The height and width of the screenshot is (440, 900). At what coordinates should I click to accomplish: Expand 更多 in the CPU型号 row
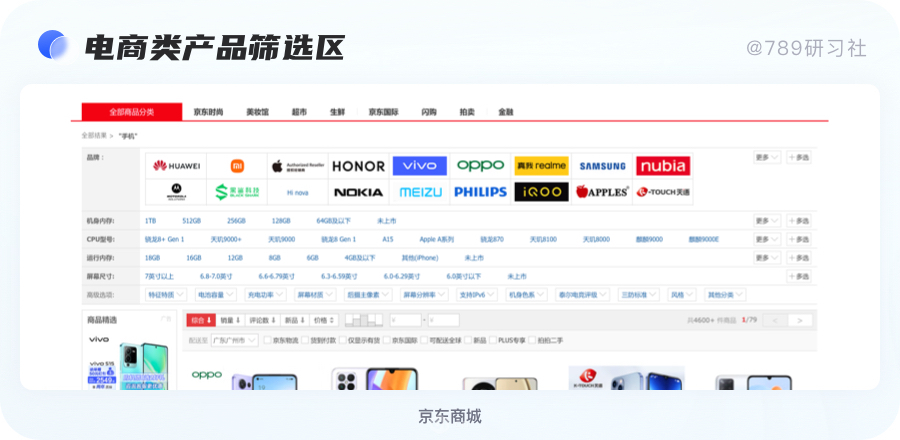coord(767,239)
